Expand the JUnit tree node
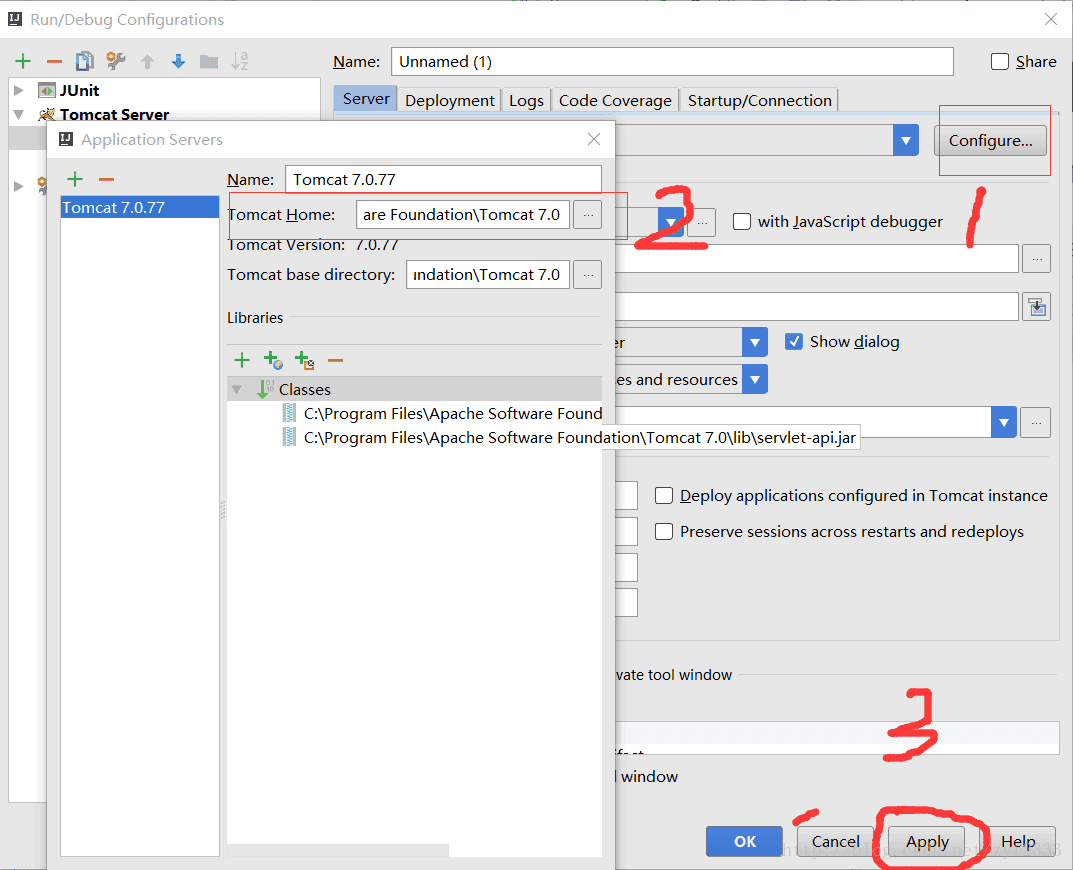1073x870 pixels. [19, 90]
